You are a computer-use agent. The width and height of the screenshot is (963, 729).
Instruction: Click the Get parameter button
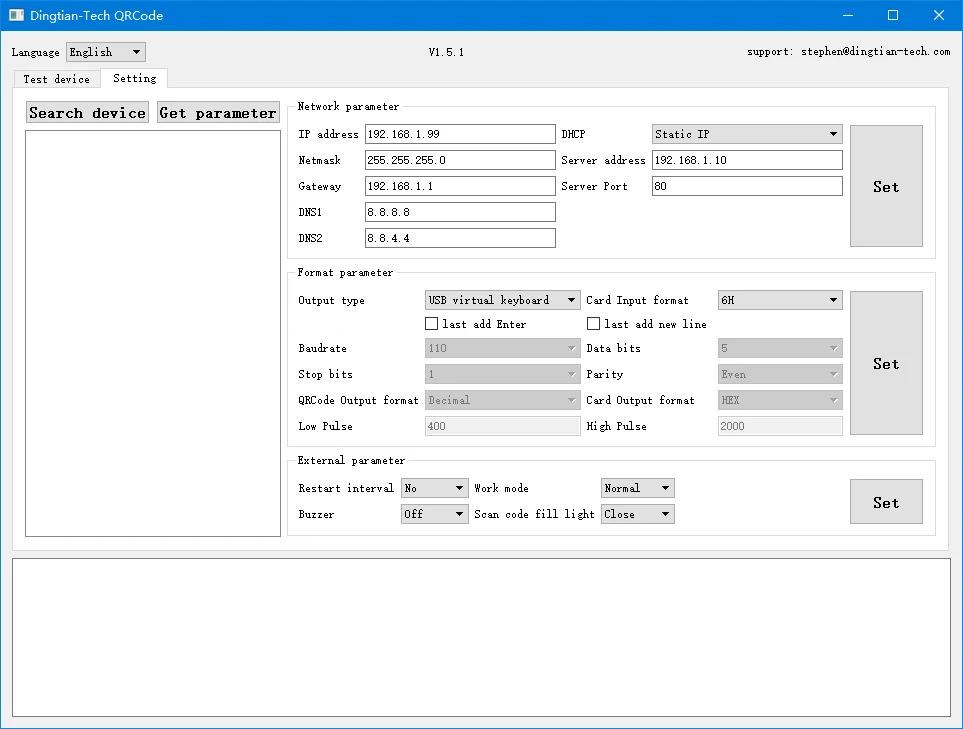(218, 113)
